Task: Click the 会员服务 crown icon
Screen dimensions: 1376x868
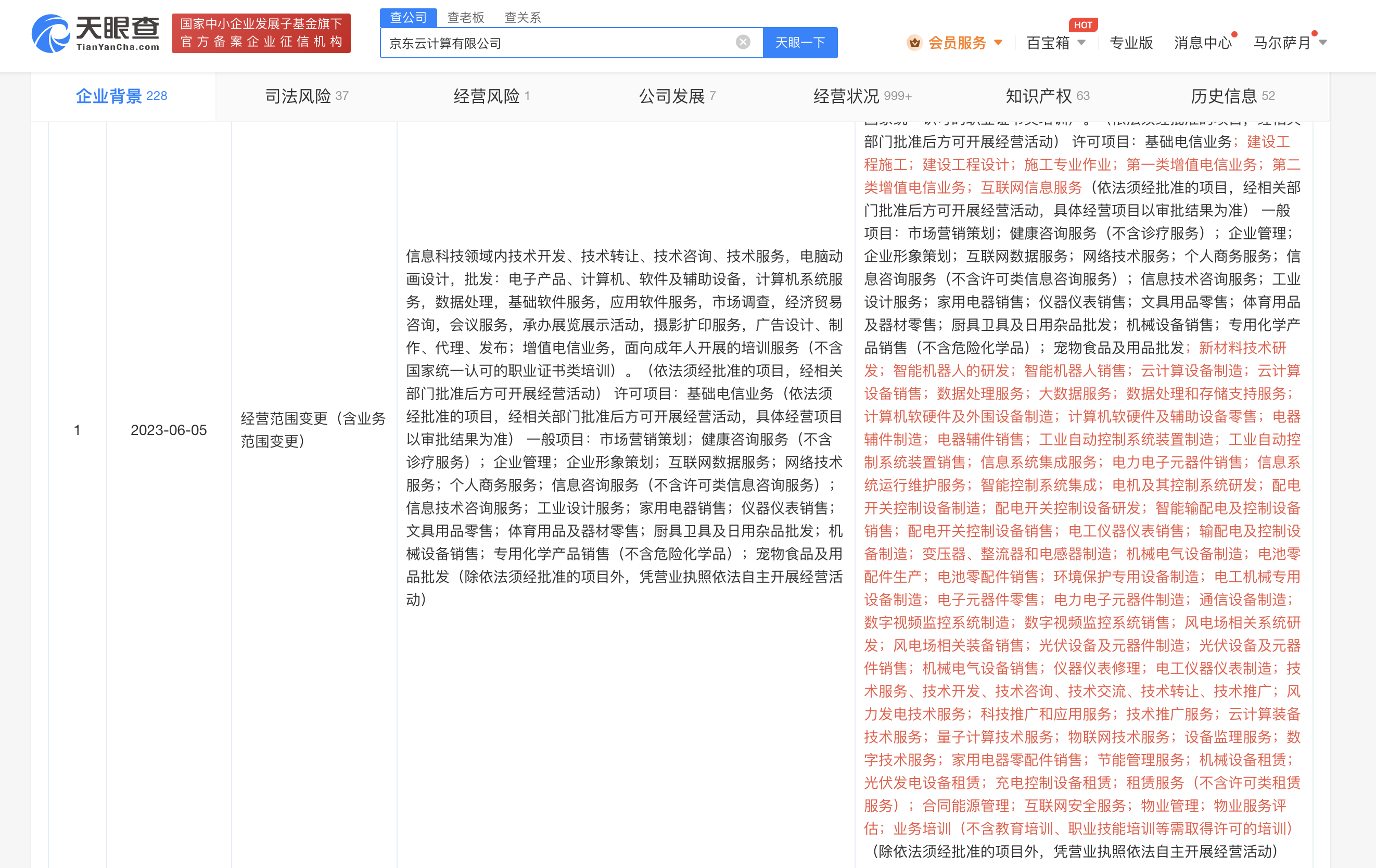Action: (x=914, y=43)
